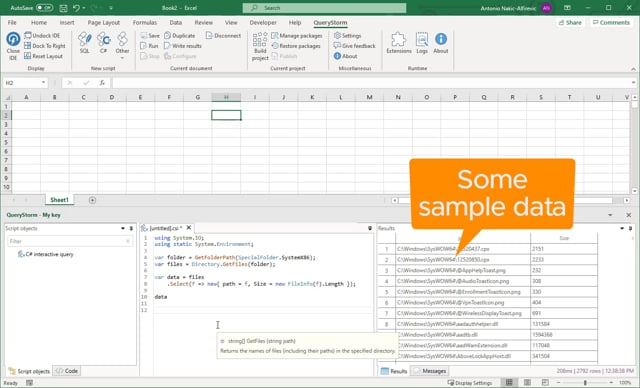
Task: Open the Extensions manager
Action: 399,43
